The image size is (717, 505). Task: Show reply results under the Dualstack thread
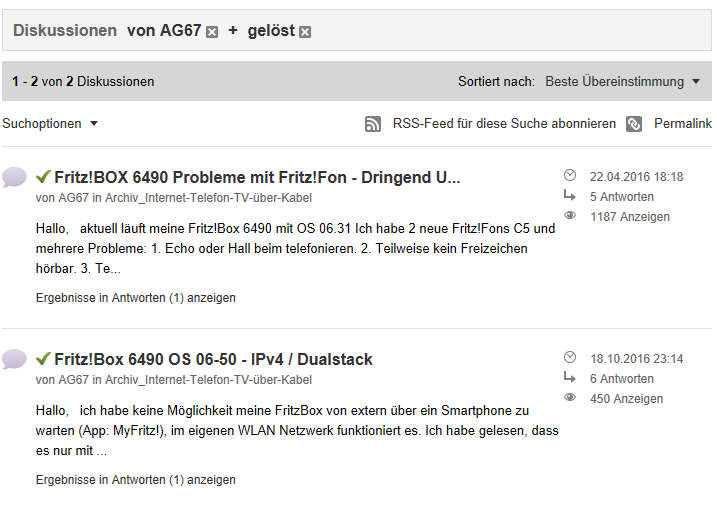pos(136,480)
